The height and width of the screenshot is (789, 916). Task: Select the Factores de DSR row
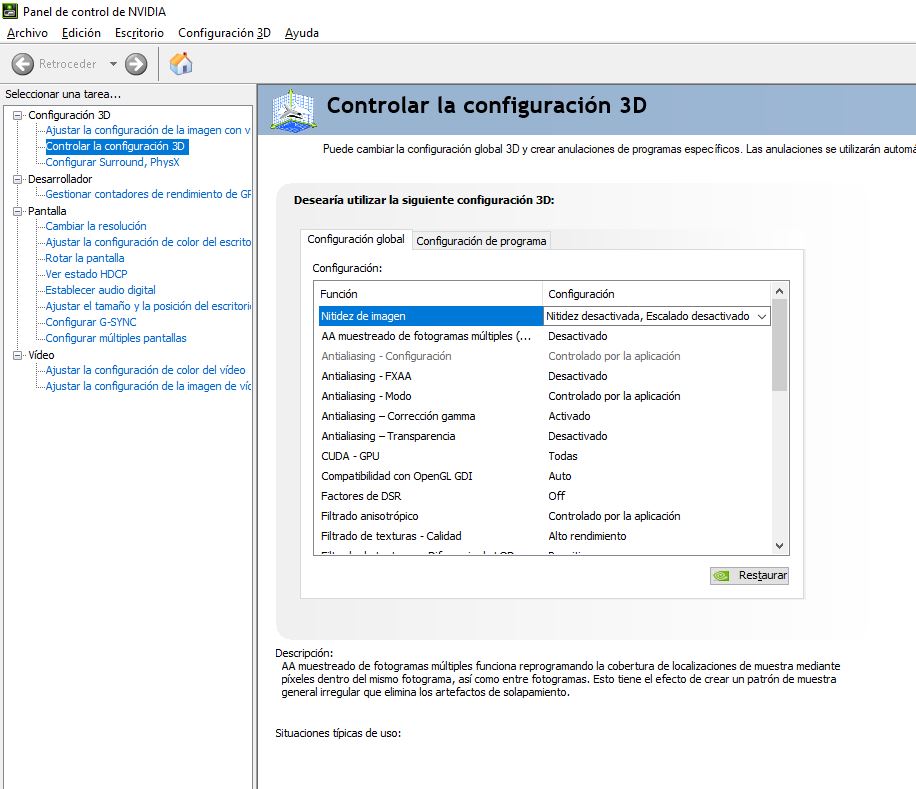coord(544,496)
